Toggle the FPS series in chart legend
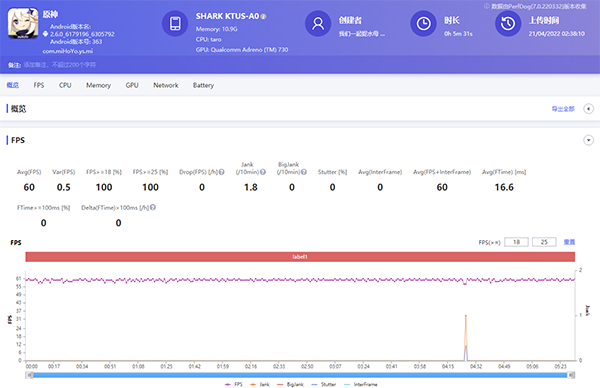The width and height of the screenshot is (600, 388). pyautogui.click(x=234, y=384)
